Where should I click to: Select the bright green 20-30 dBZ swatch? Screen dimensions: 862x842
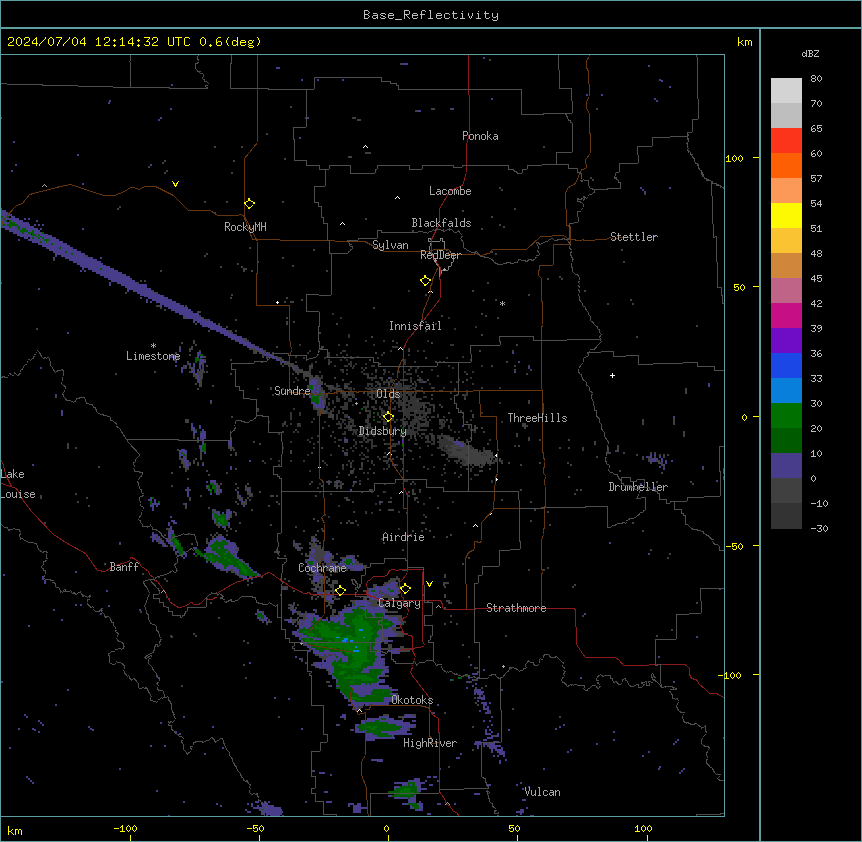pos(786,416)
